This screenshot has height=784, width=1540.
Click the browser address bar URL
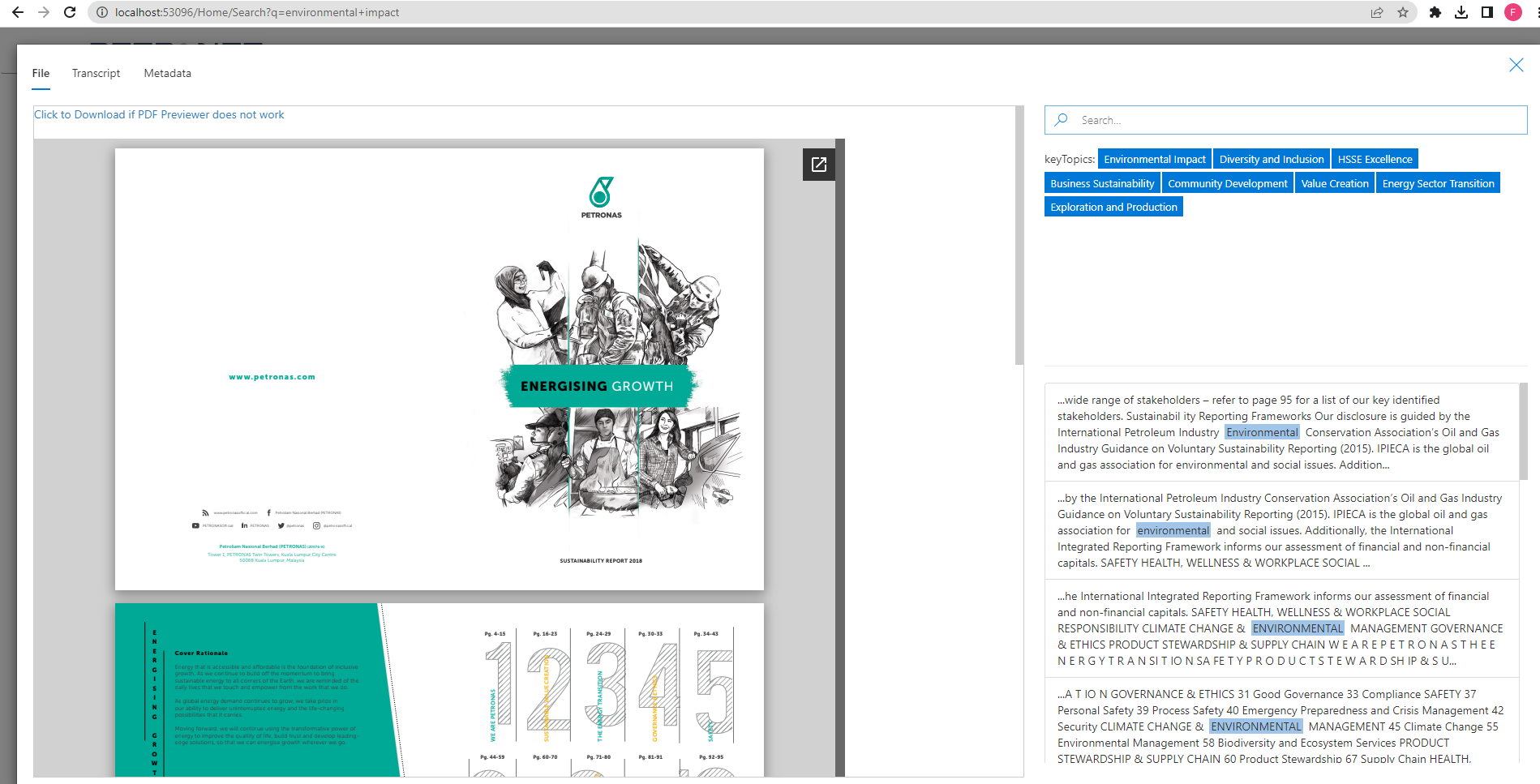(x=257, y=12)
